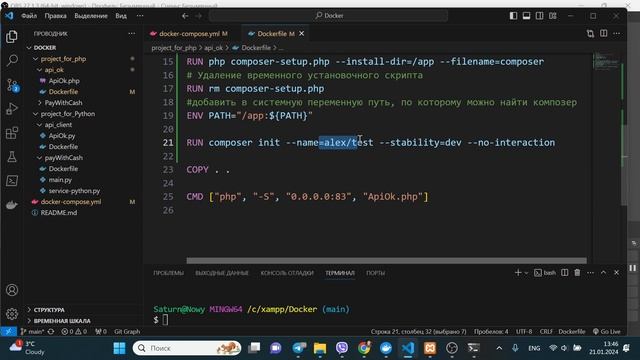This screenshot has width=640, height=360.
Task: Open service-python.py in the explorer
Action: click(x=74, y=191)
